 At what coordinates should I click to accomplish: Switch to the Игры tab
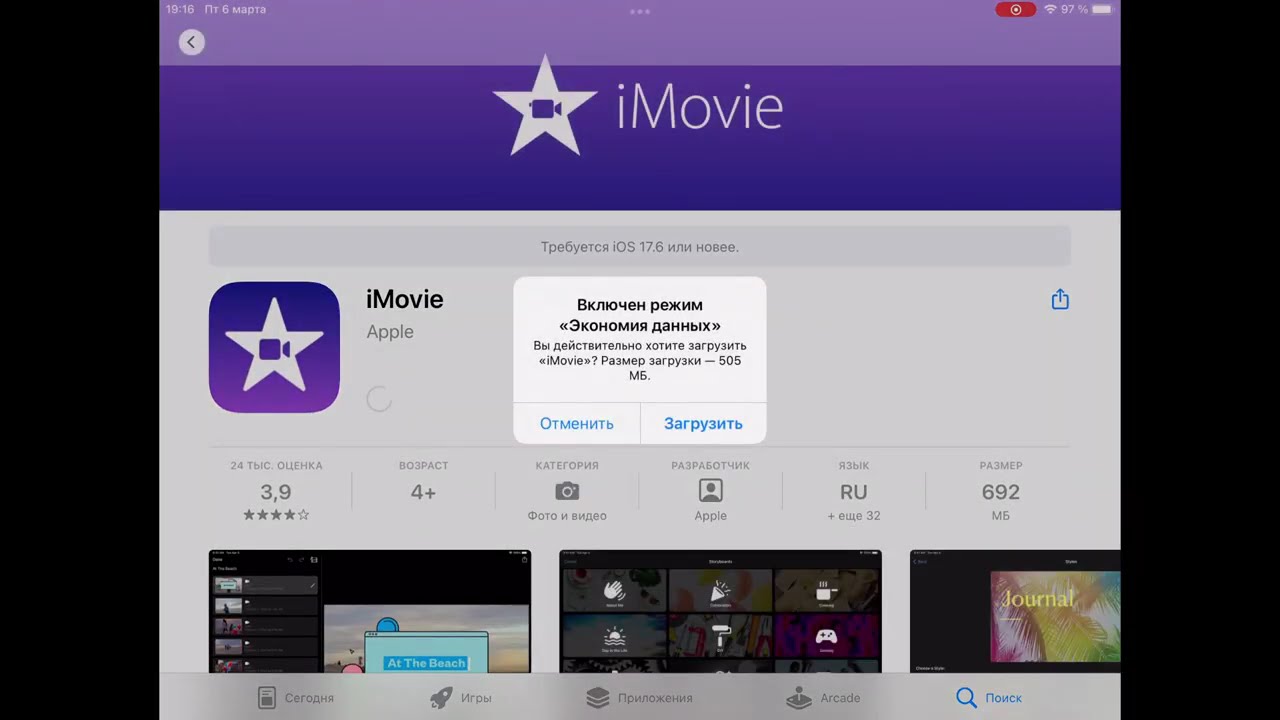(461, 698)
